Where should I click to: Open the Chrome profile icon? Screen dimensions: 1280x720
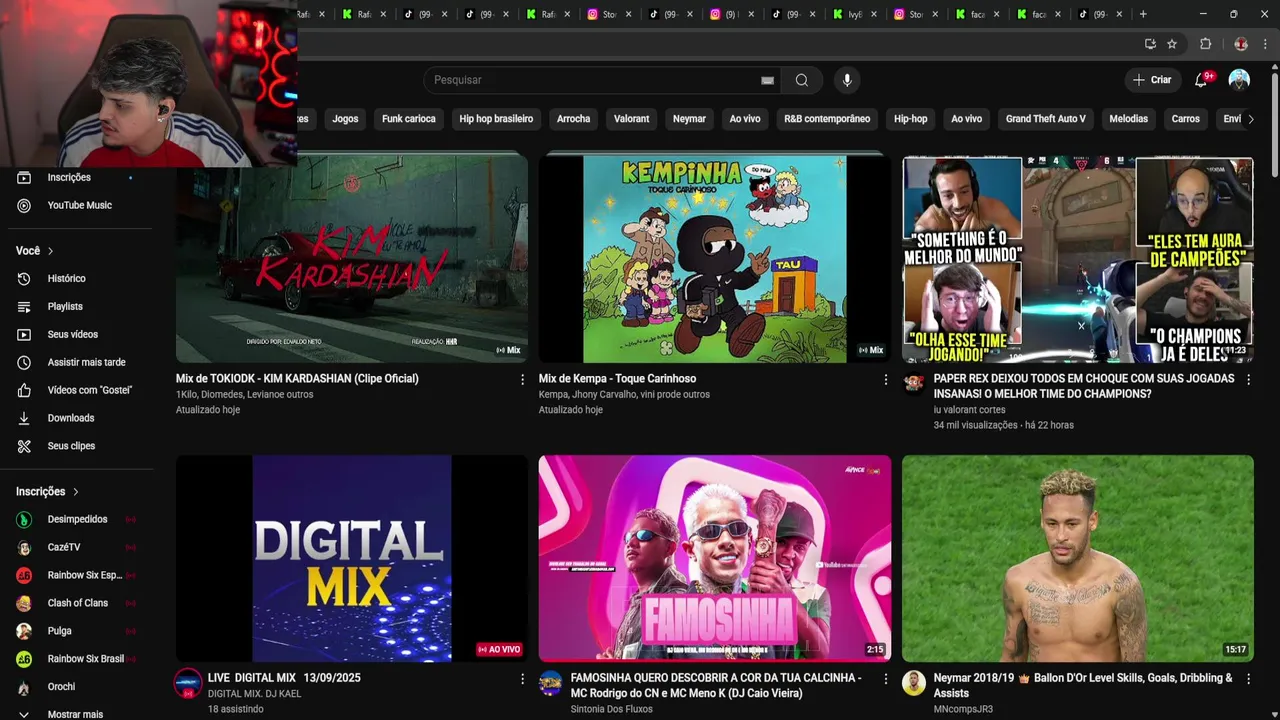click(1241, 44)
